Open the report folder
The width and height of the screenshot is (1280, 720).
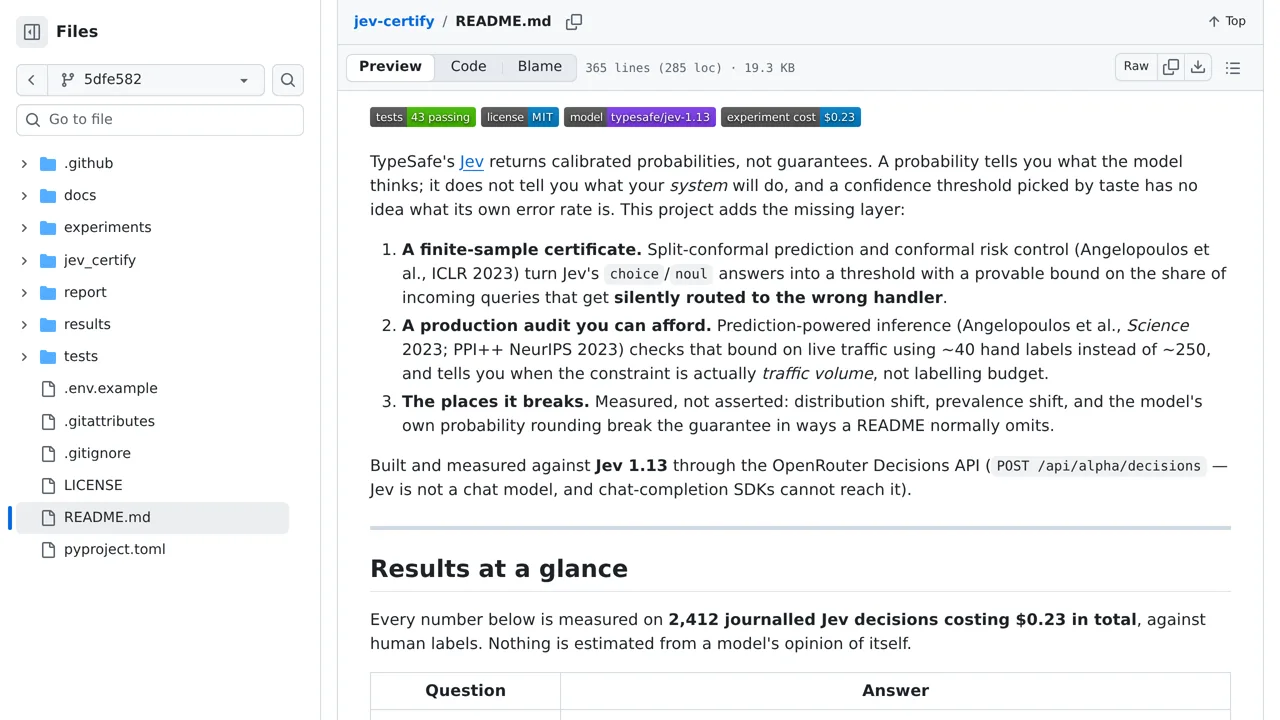tap(85, 292)
